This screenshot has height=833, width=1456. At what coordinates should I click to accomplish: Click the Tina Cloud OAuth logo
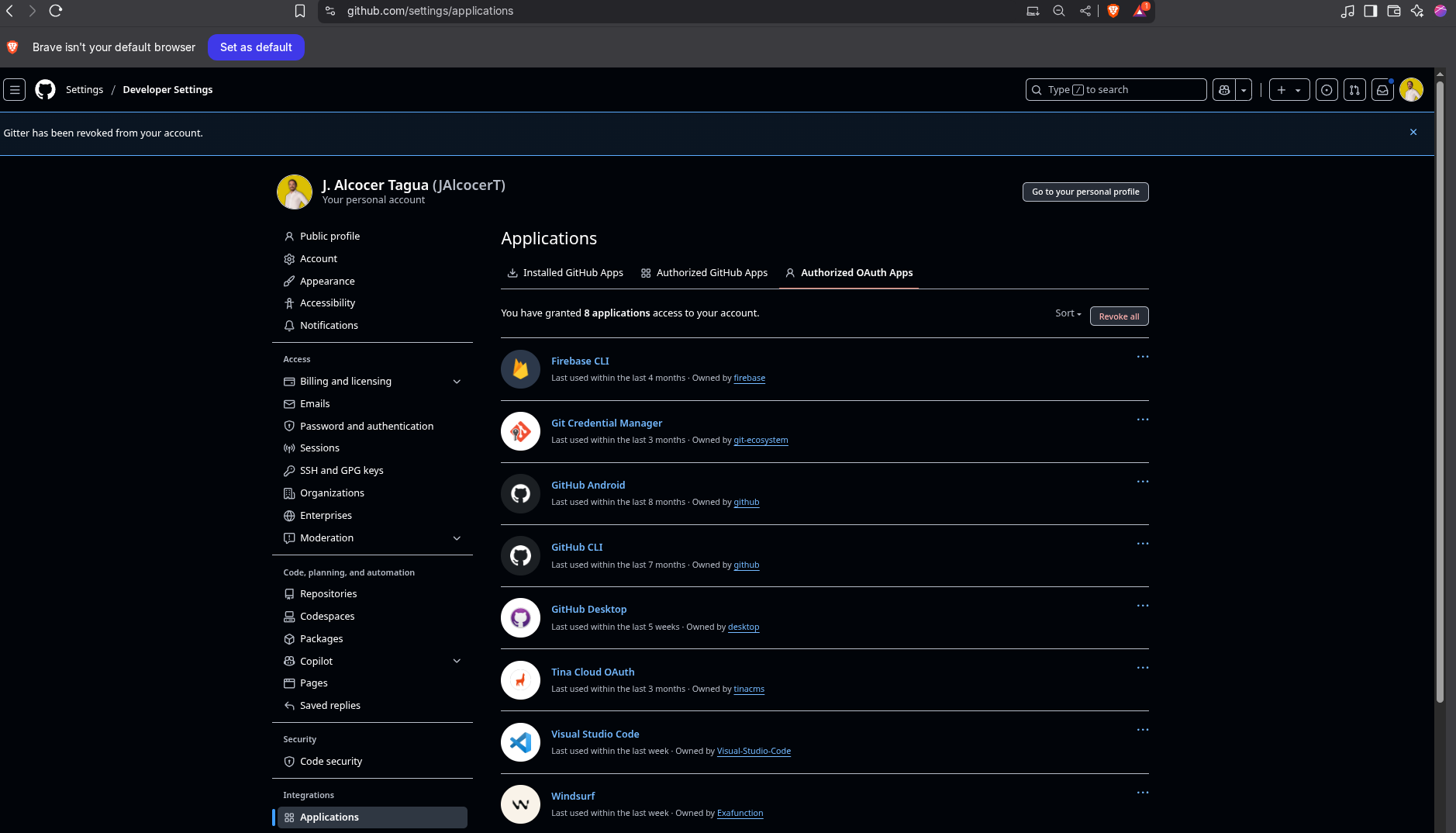[520, 680]
